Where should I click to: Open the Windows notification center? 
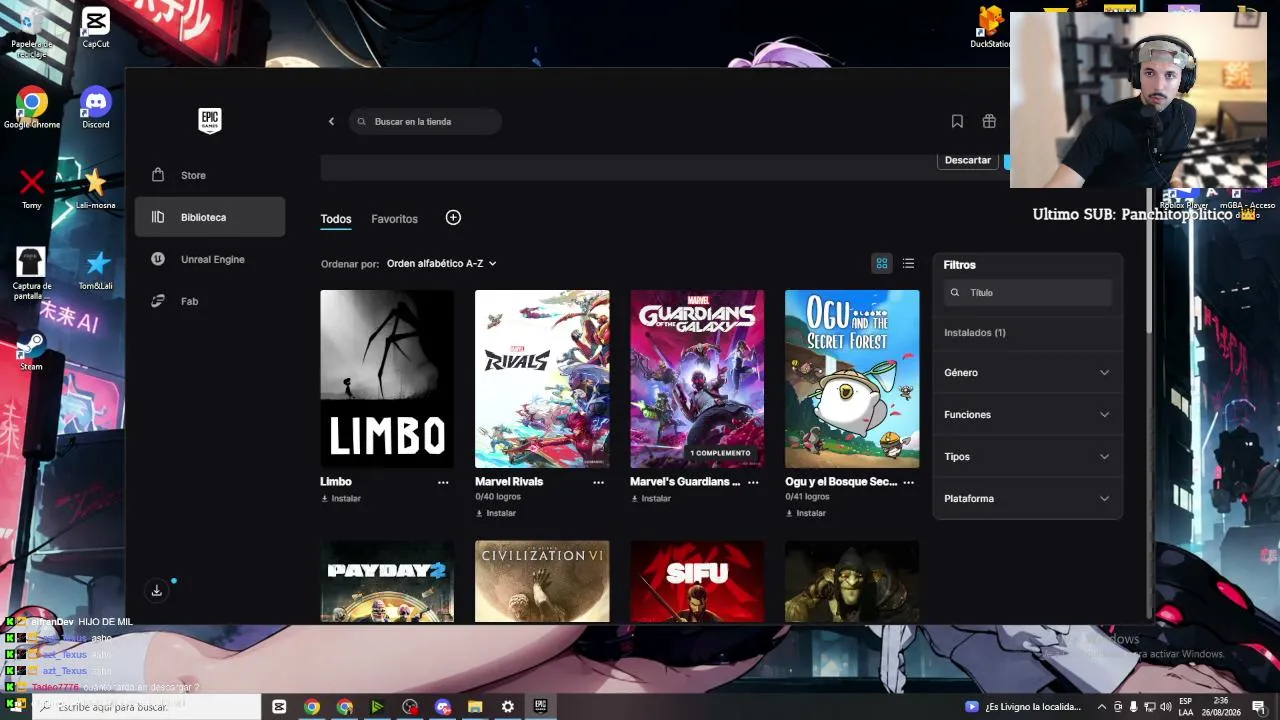pyautogui.click(x=1258, y=707)
